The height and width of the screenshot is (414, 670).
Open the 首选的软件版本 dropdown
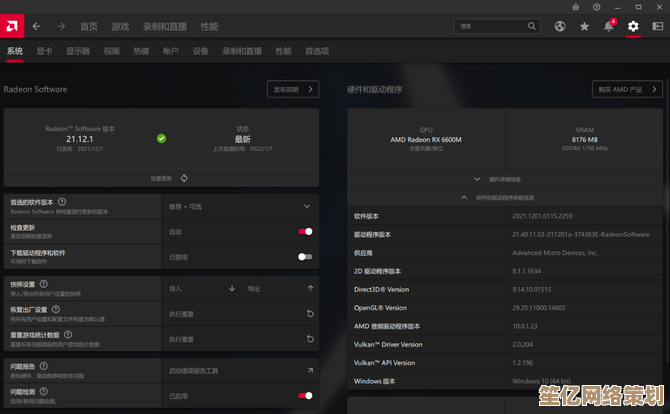click(306, 206)
